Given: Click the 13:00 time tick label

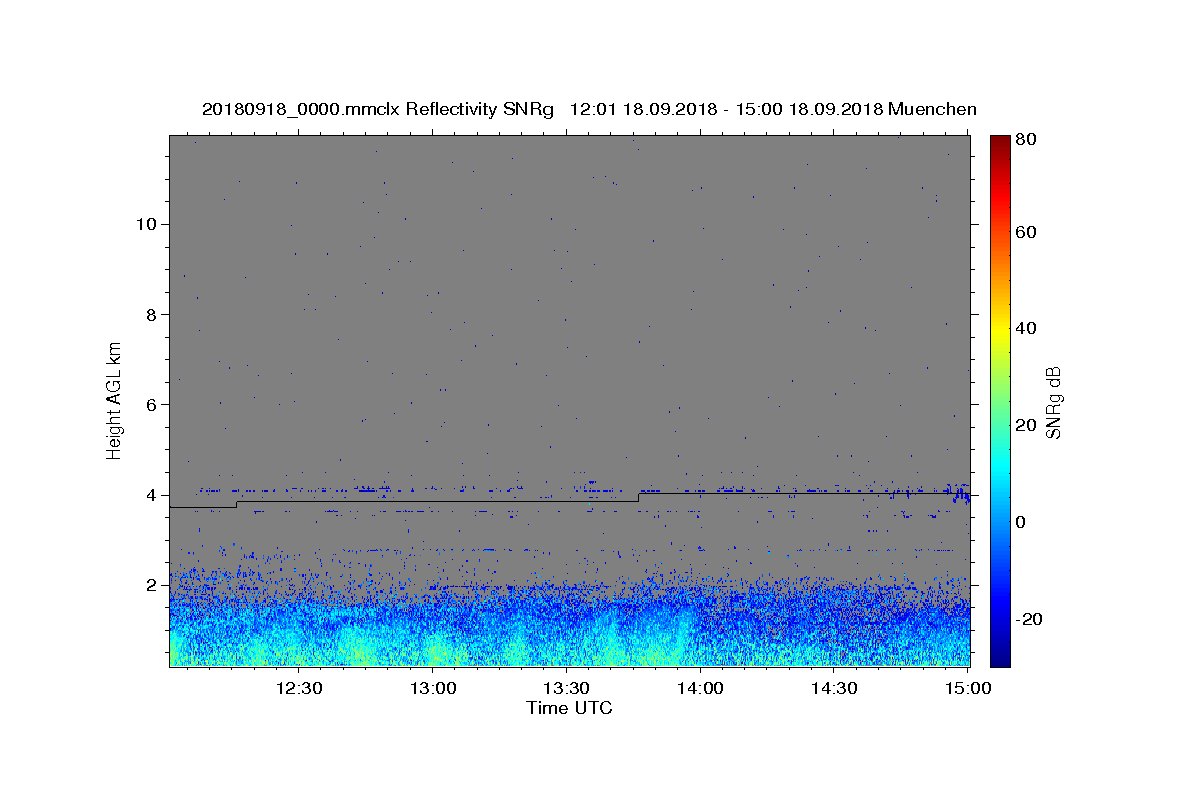Looking at the screenshot, I should coord(433,688).
